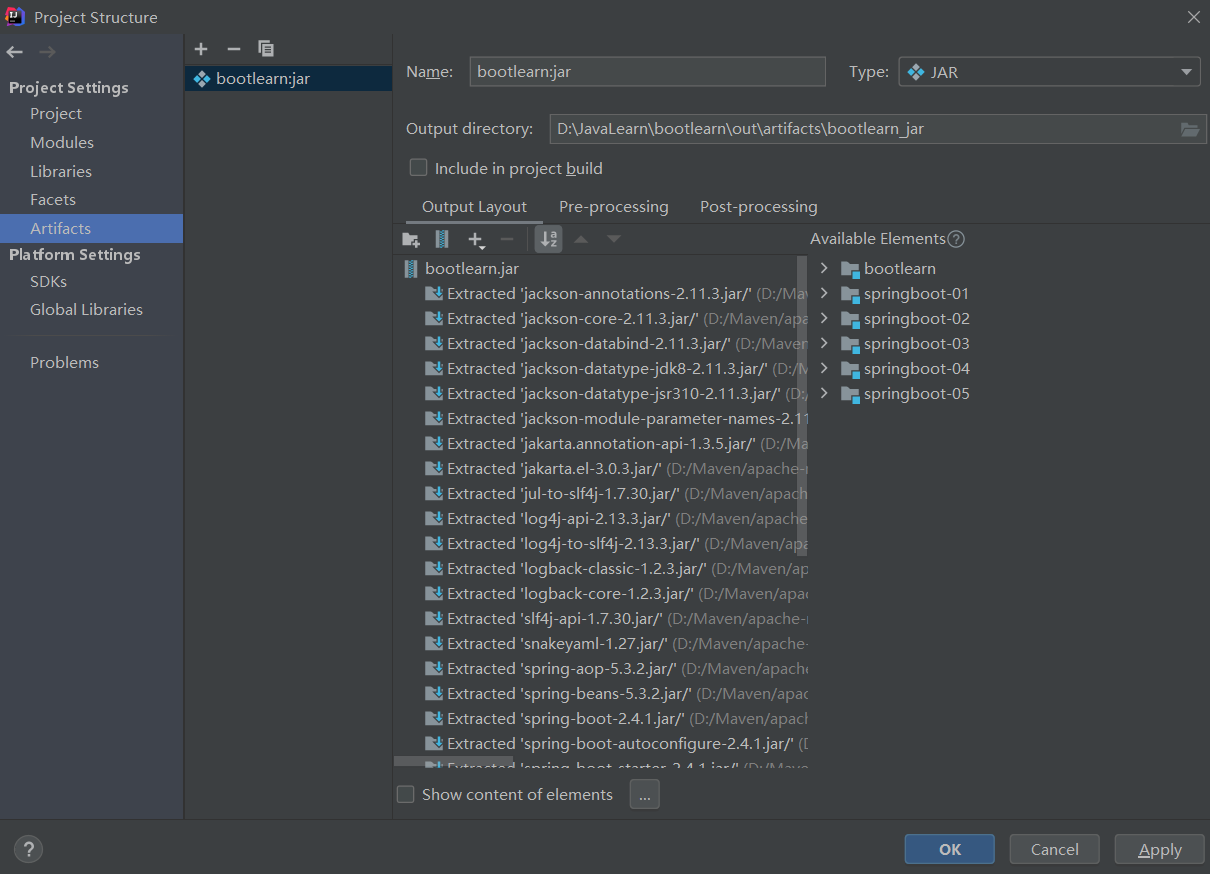Click the Apply button
This screenshot has width=1210, height=874.
1160,849
